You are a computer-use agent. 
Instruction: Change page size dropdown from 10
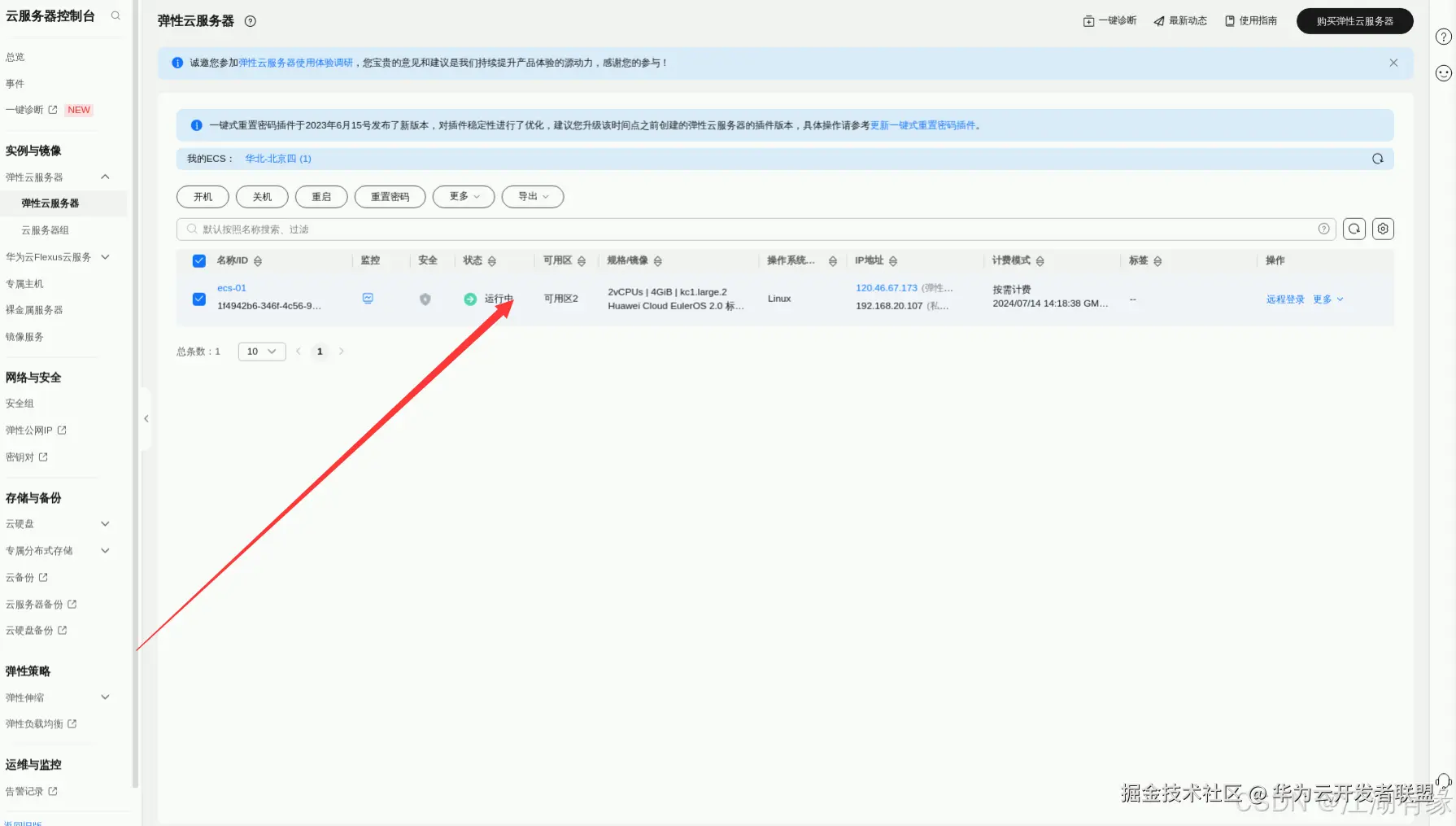point(262,352)
